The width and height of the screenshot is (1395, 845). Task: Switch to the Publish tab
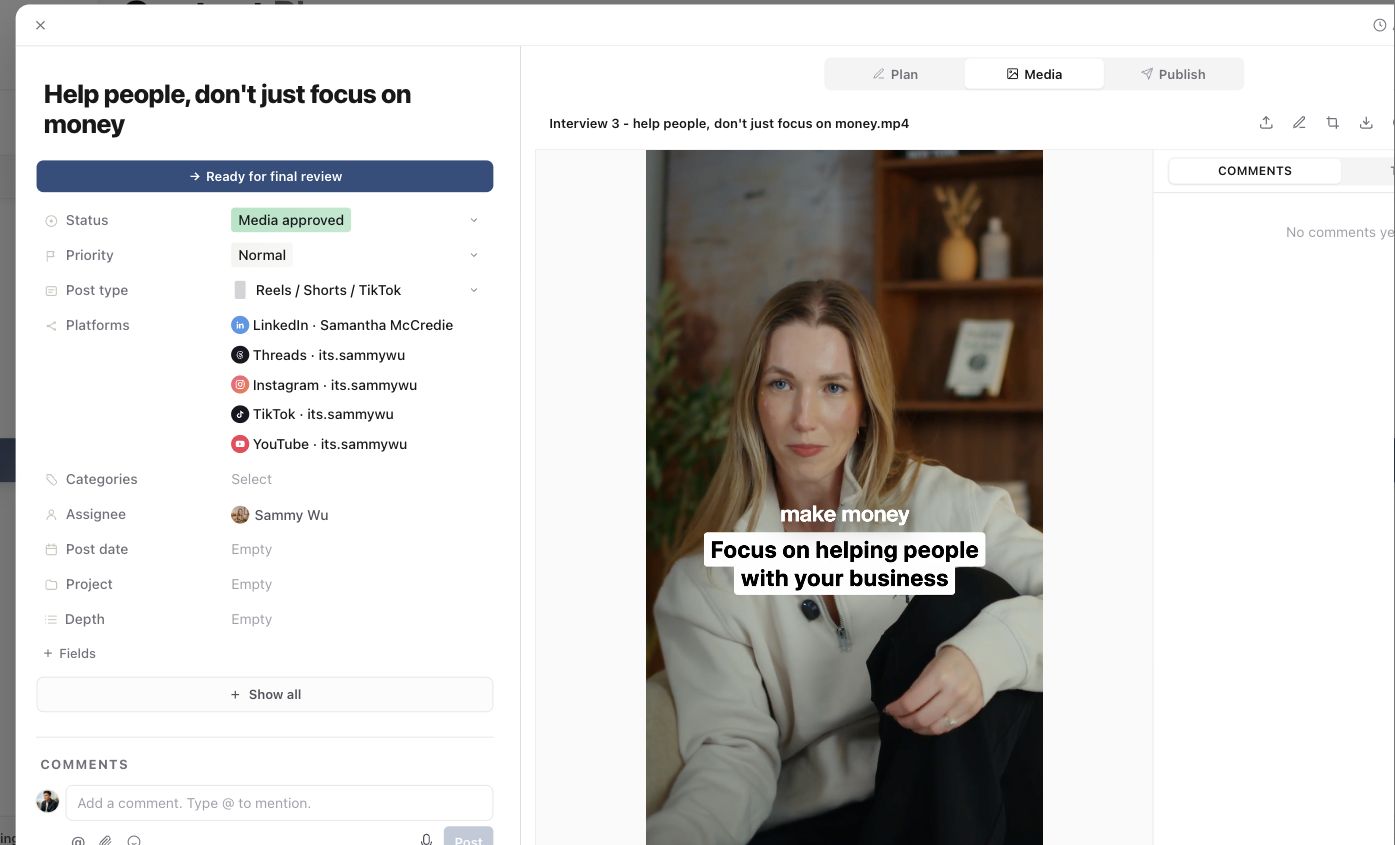click(x=1173, y=74)
